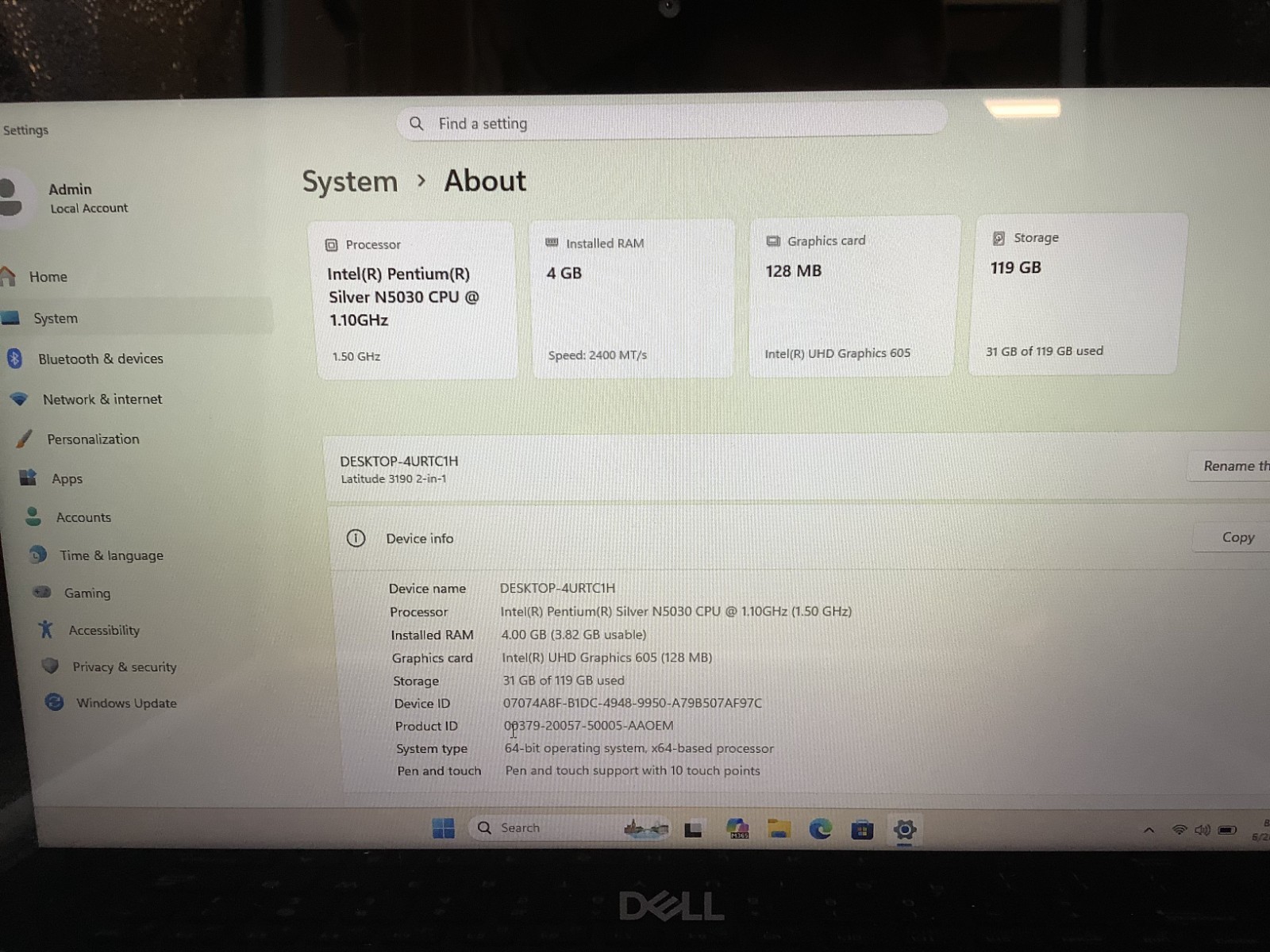
Task: Click the Privacy & security shield icon
Action: pyautogui.click(x=50, y=666)
